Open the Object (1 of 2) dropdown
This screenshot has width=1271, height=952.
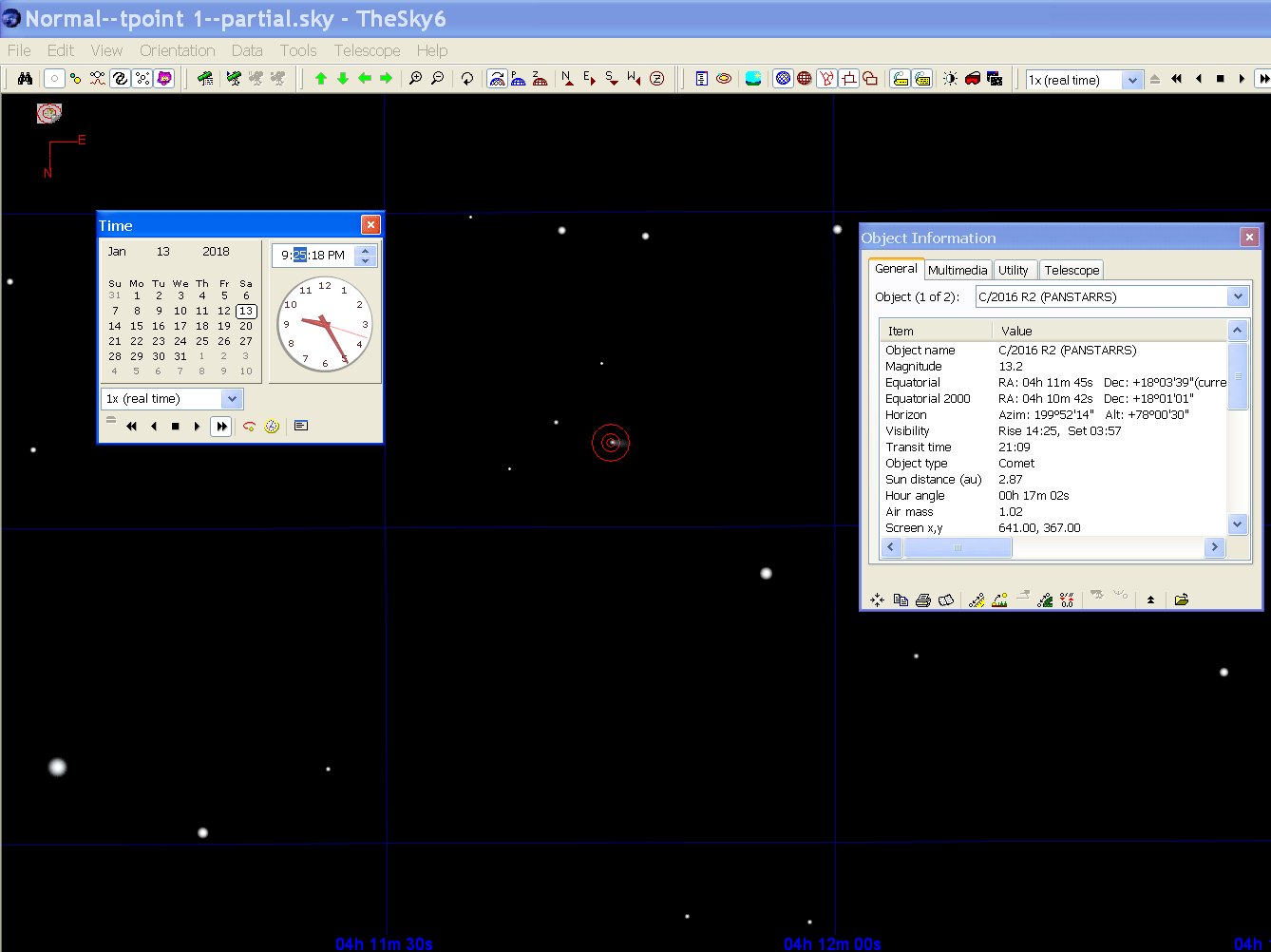1237,296
